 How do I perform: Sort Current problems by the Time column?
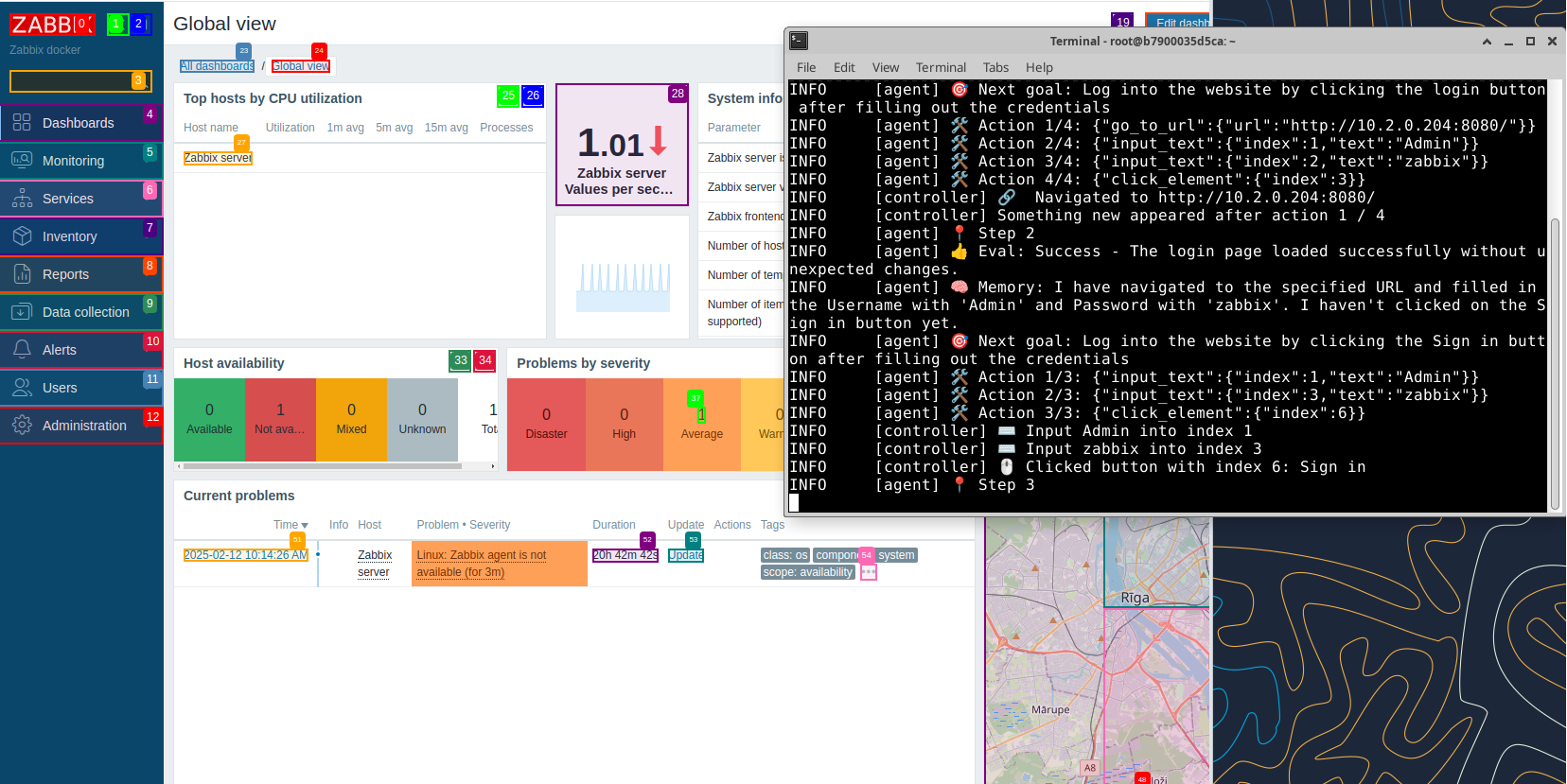pos(291,525)
